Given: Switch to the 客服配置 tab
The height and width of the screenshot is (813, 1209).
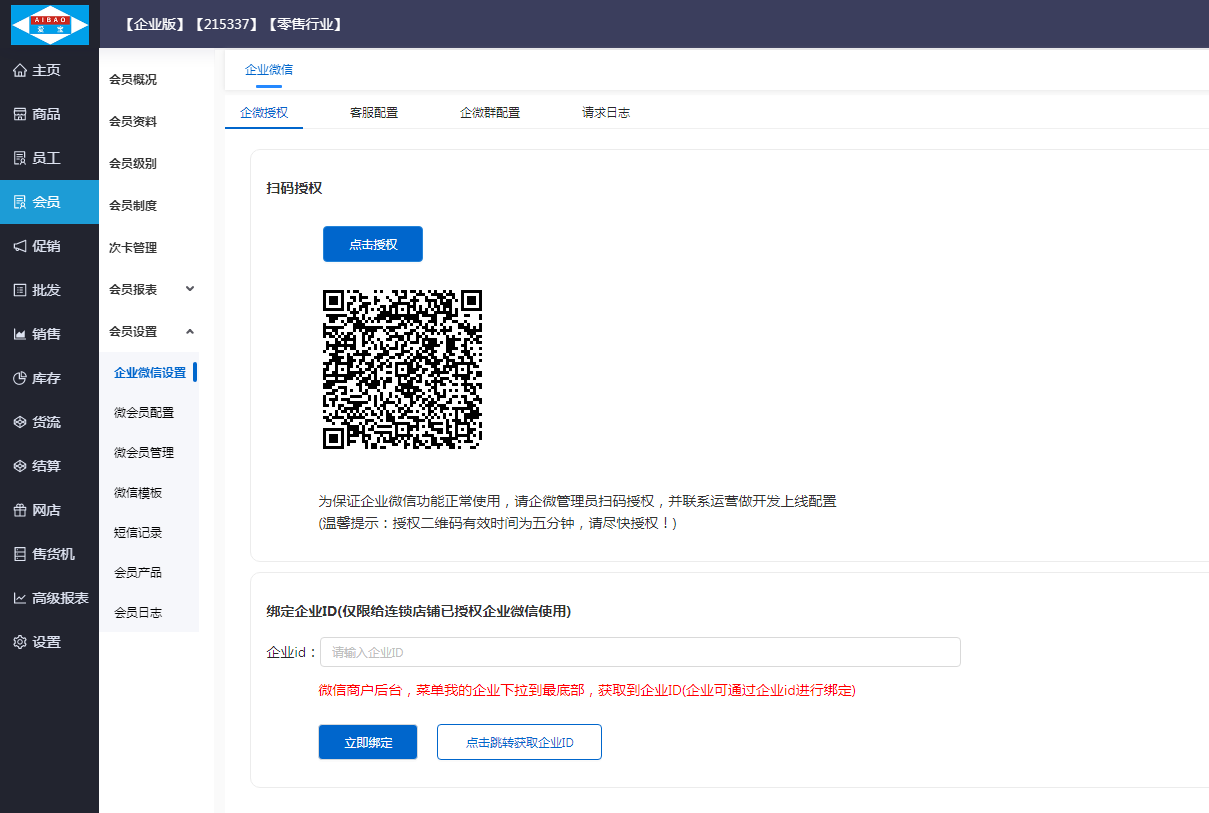Looking at the screenshot, I should [x=374, y=113].
